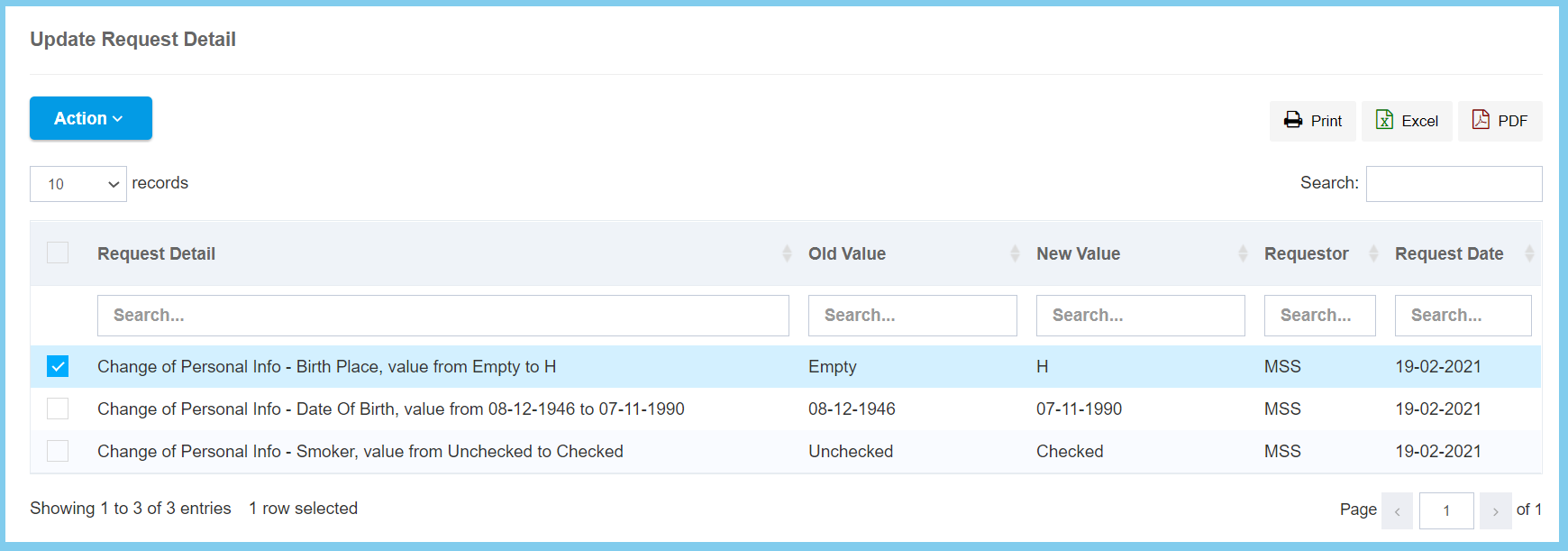
Task: Export table using the Excel icon
Action: tap(1384, 120)
